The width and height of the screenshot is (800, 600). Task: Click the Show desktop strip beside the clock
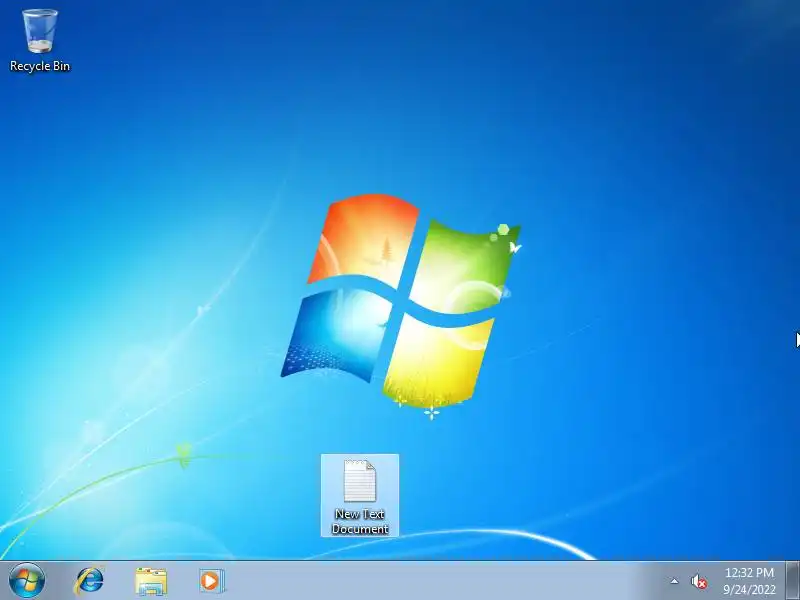point(792,581)
